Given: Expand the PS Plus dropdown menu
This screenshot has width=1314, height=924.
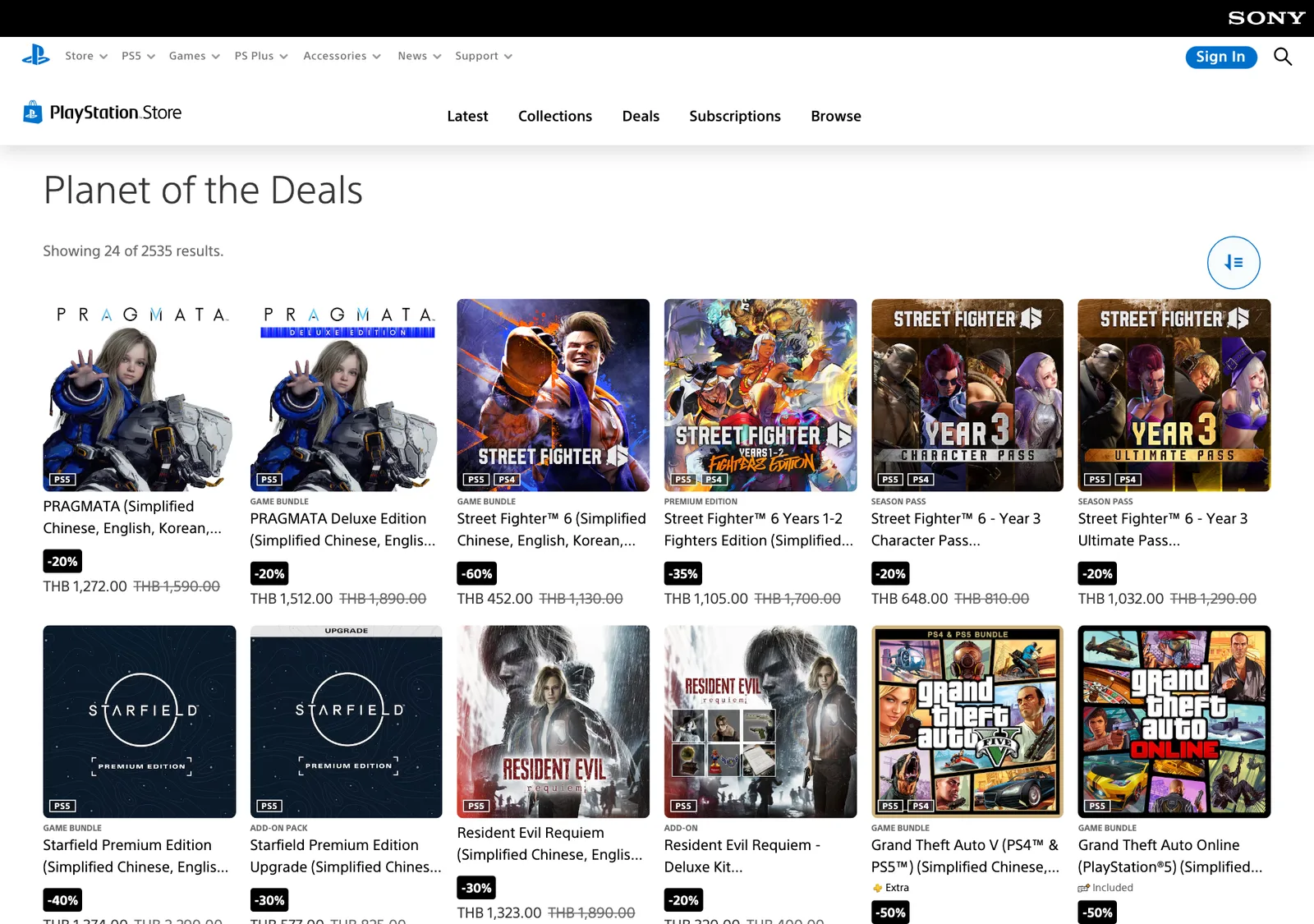Looking at the screenshot, I should pos(261,56).
